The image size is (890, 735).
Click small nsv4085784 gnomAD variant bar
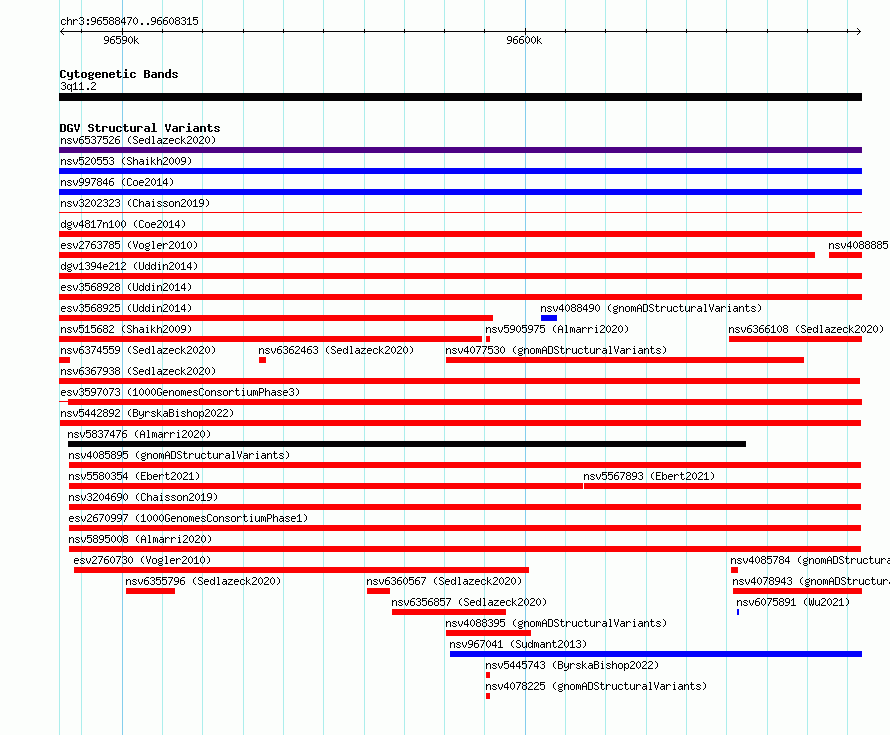click(x=734, y=570)
